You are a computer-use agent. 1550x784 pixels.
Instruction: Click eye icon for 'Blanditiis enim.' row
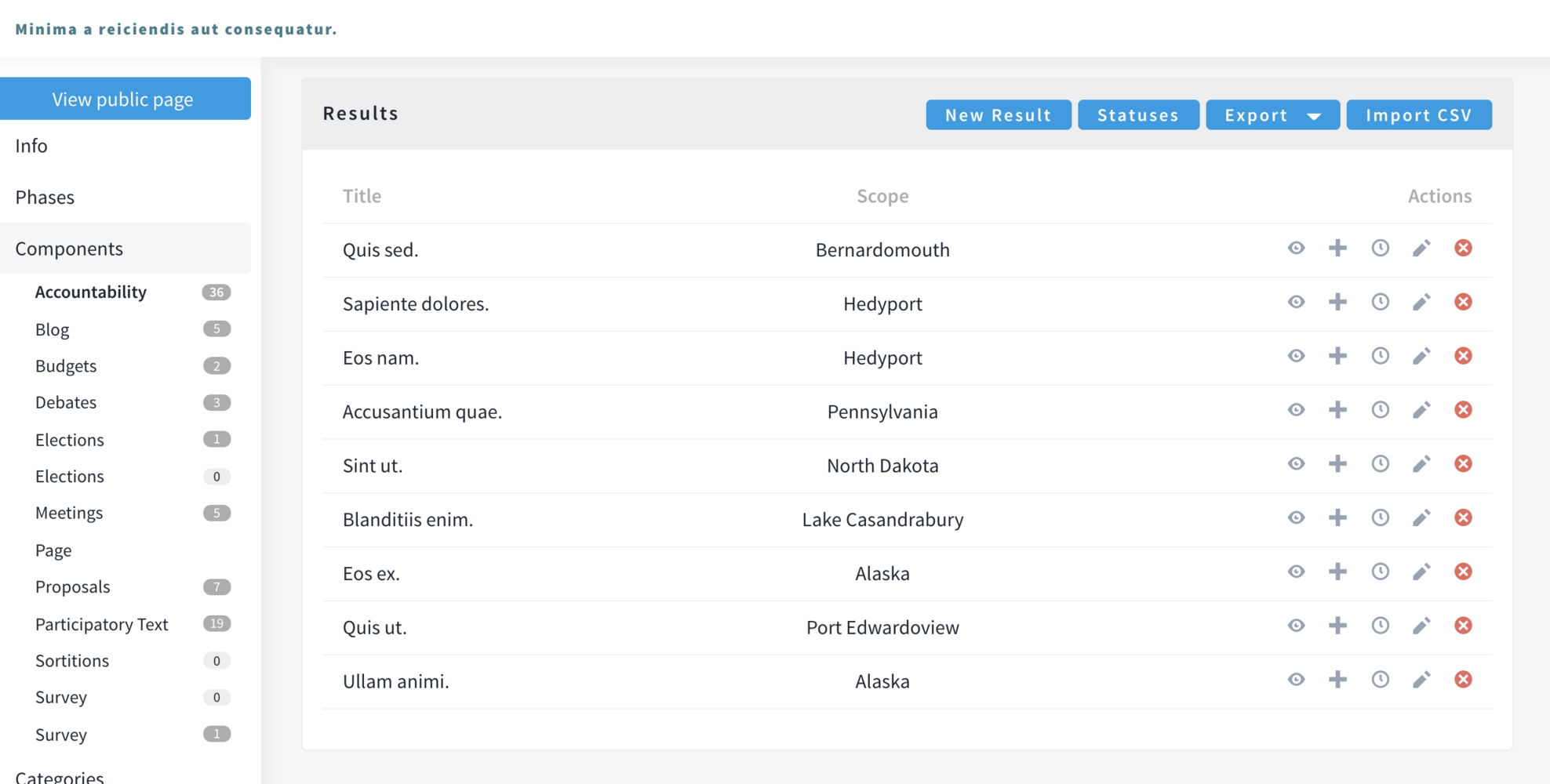(x=1296, y=518)
